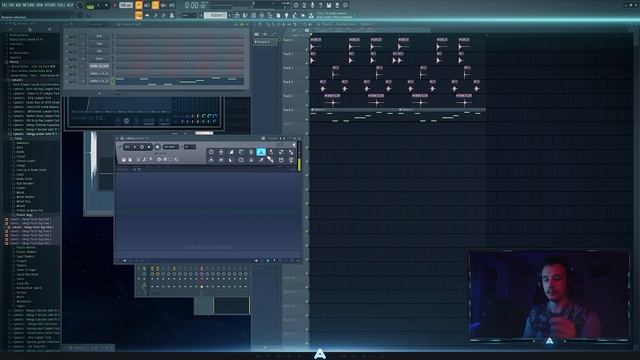
Task: Toggle the green Pattern/Song mode switch
Action: click(91, 6)
